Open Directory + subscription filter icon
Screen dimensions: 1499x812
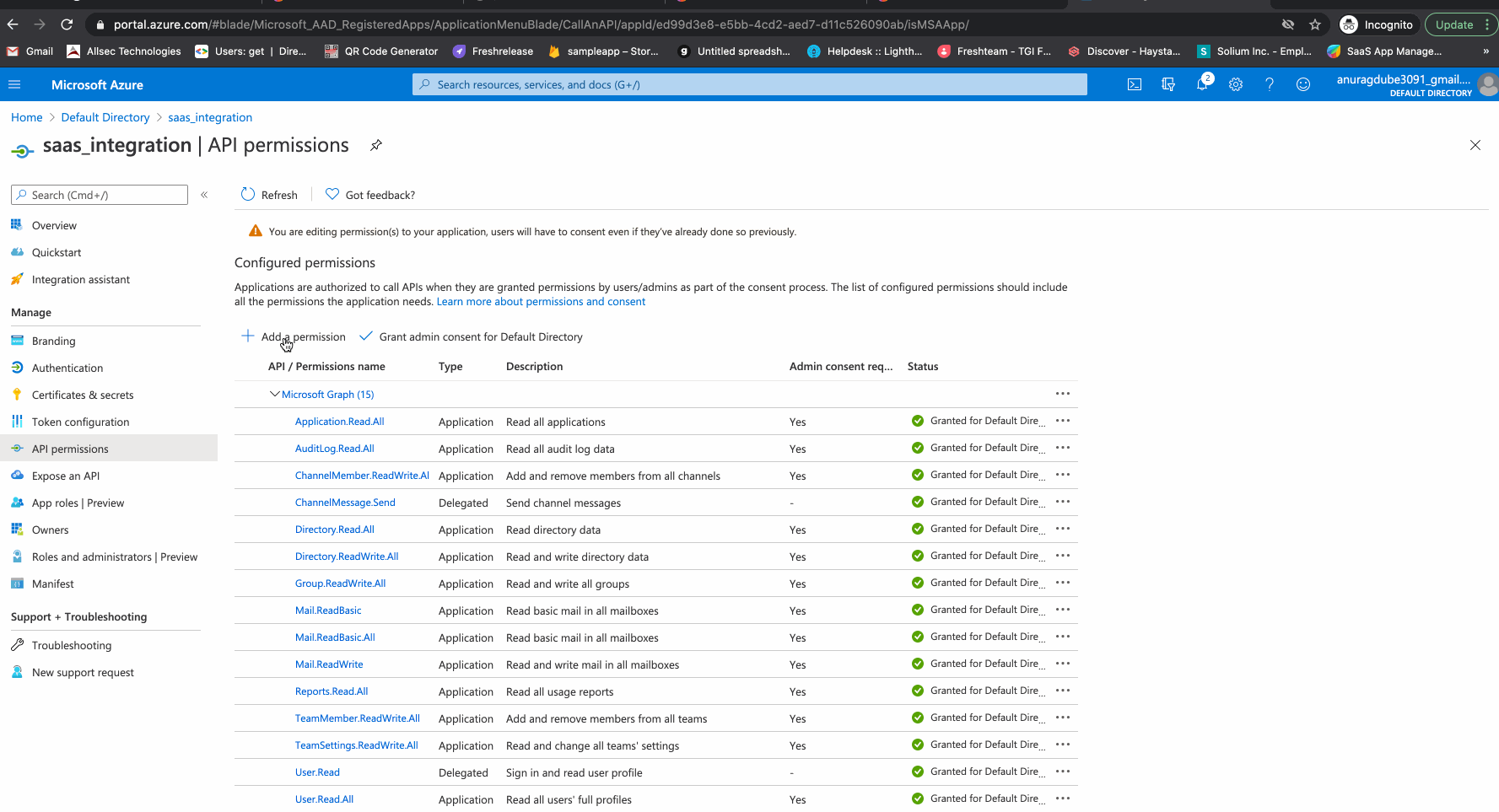(x=1168, y=84)
